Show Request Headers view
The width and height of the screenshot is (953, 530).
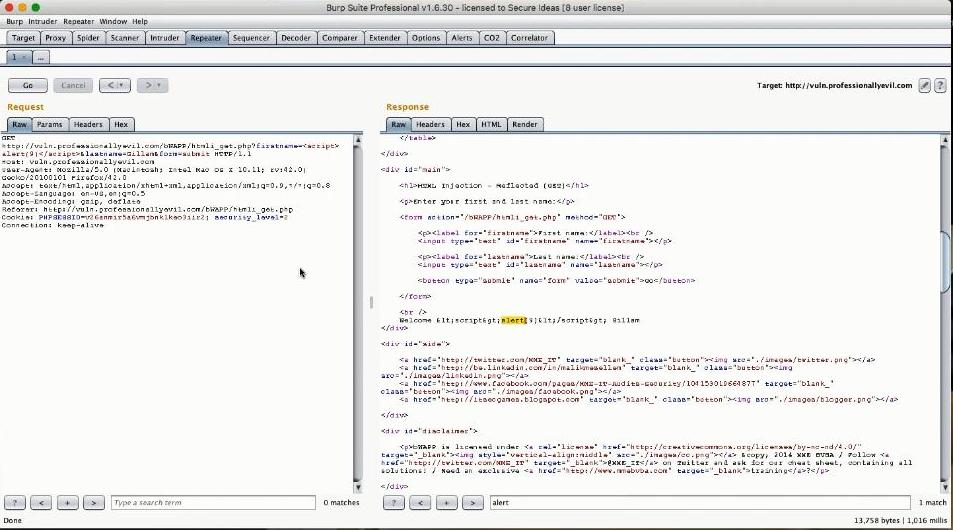[x=88, y=125]
